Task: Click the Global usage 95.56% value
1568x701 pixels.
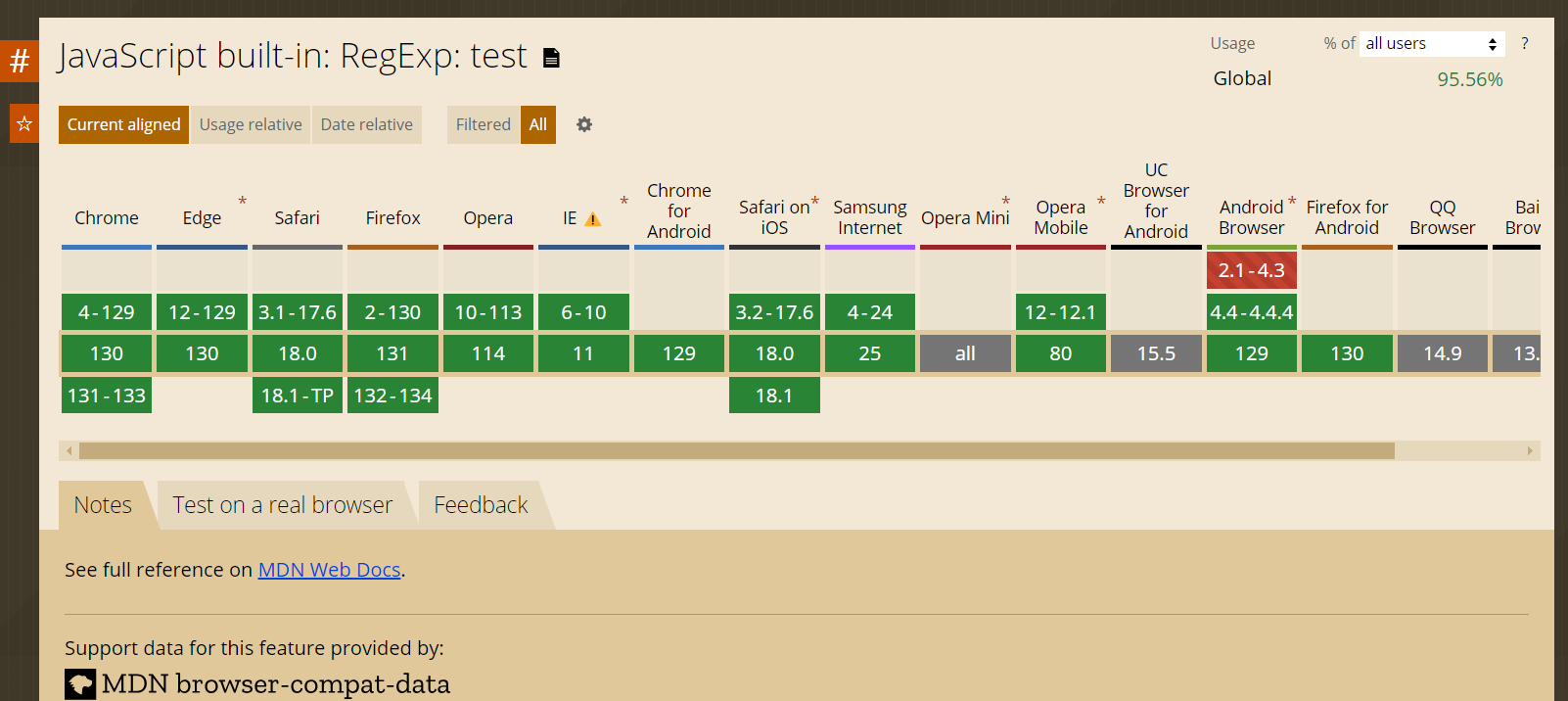Action: (x=1469, y=79)
